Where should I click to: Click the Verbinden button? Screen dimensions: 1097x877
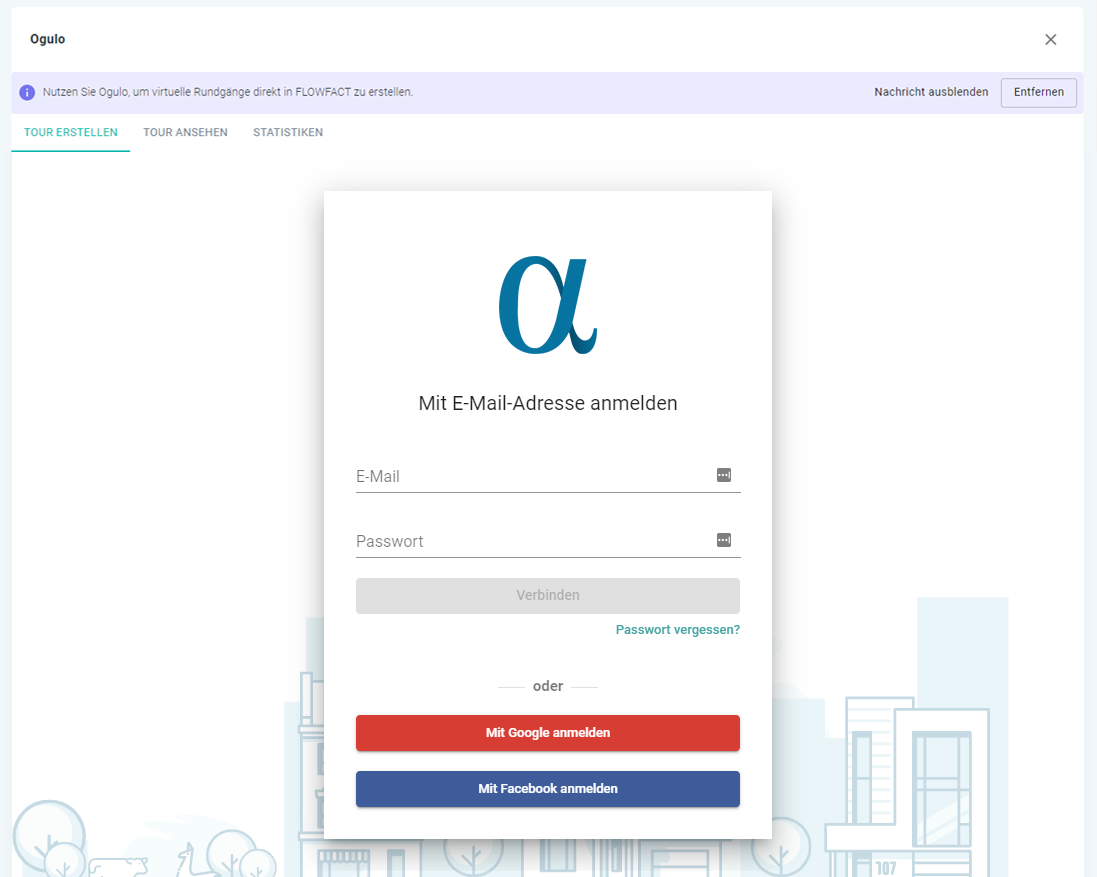[548, 596]
